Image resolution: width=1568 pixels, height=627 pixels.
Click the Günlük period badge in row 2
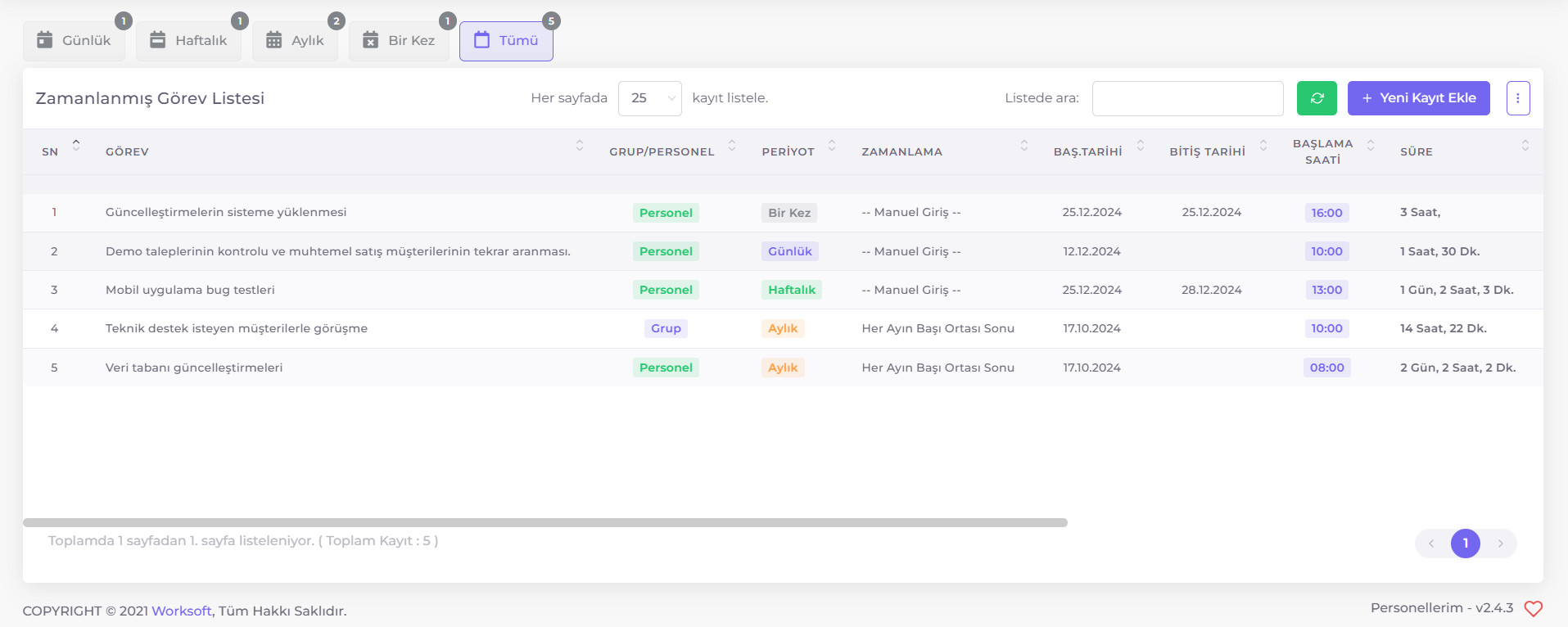(x=790, y=251)
